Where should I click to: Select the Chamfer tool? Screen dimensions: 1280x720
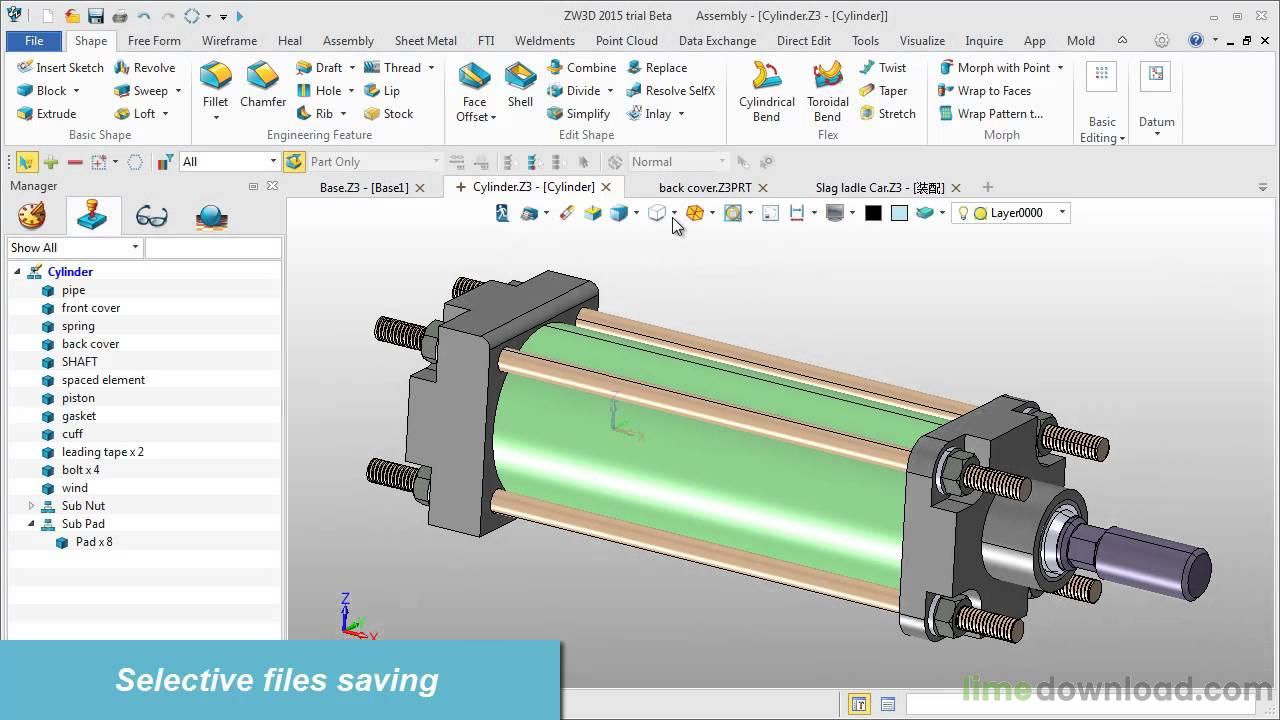coord(263,85)
